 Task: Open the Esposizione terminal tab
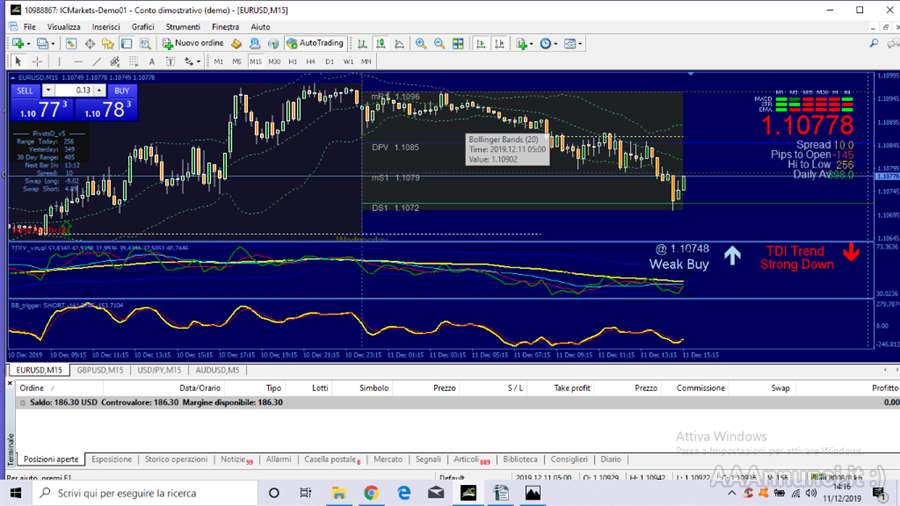tap(111, 460)
